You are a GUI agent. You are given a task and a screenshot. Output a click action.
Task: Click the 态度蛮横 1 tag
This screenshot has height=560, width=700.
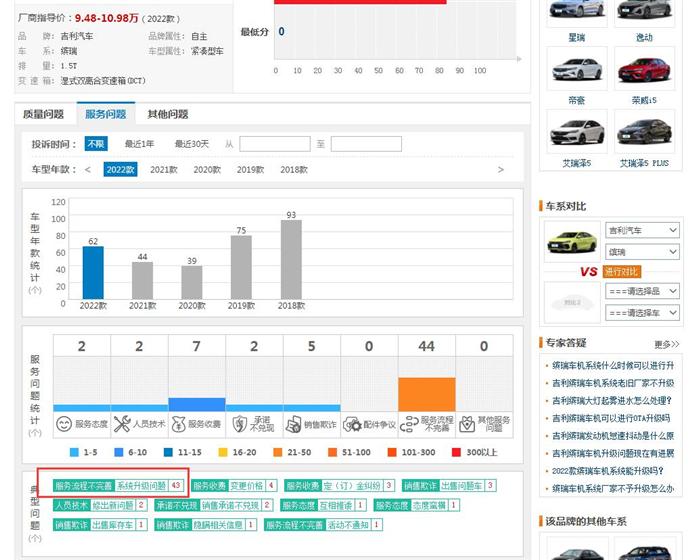417,505
